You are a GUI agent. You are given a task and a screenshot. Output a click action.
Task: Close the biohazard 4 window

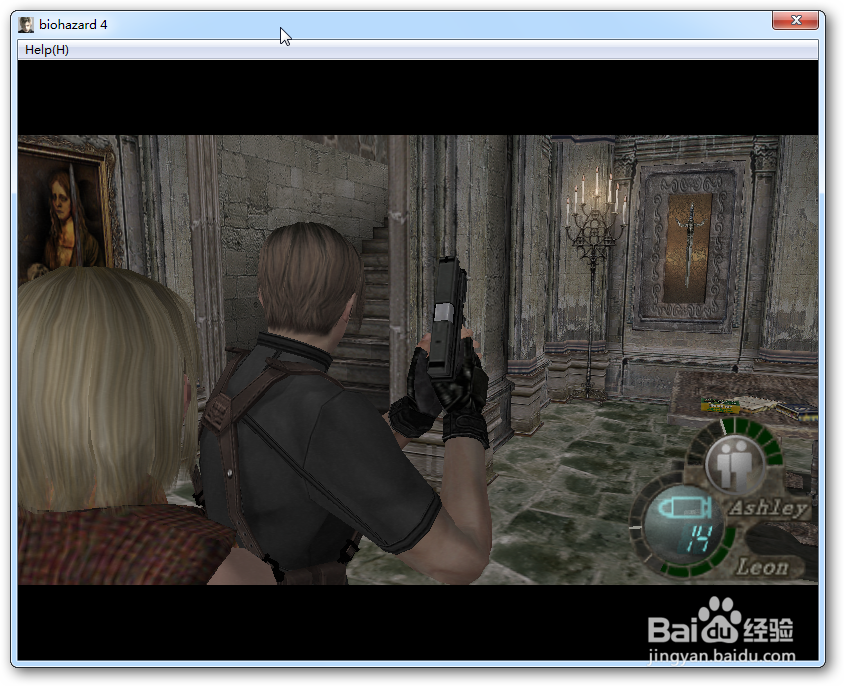pos(795,20)
